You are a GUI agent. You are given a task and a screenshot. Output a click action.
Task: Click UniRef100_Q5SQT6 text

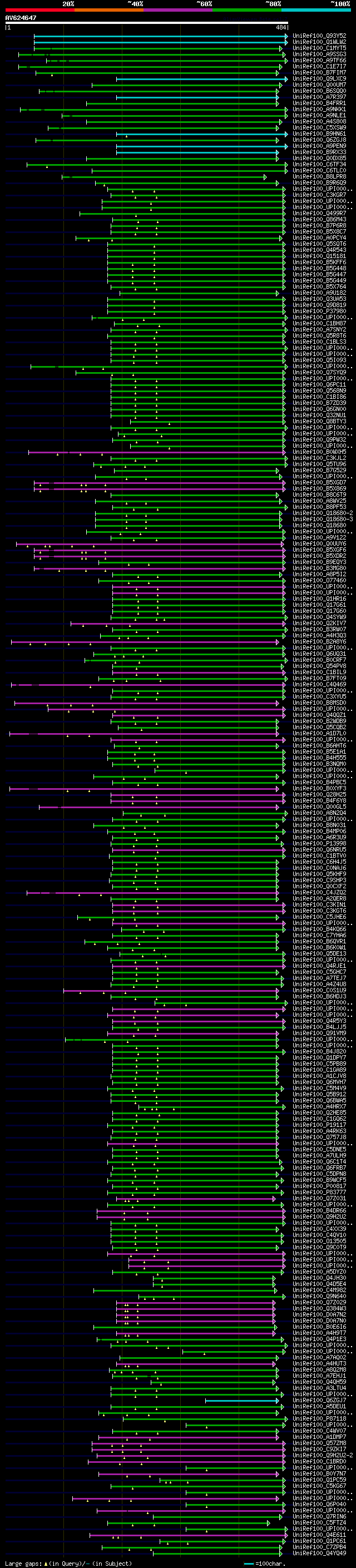click(319, 244)
